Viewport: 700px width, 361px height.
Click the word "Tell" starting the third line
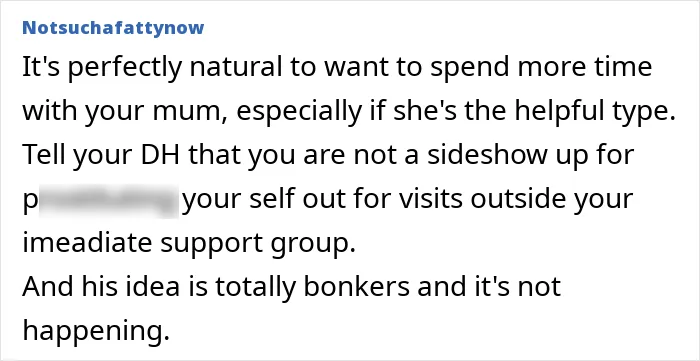[43, 154]
